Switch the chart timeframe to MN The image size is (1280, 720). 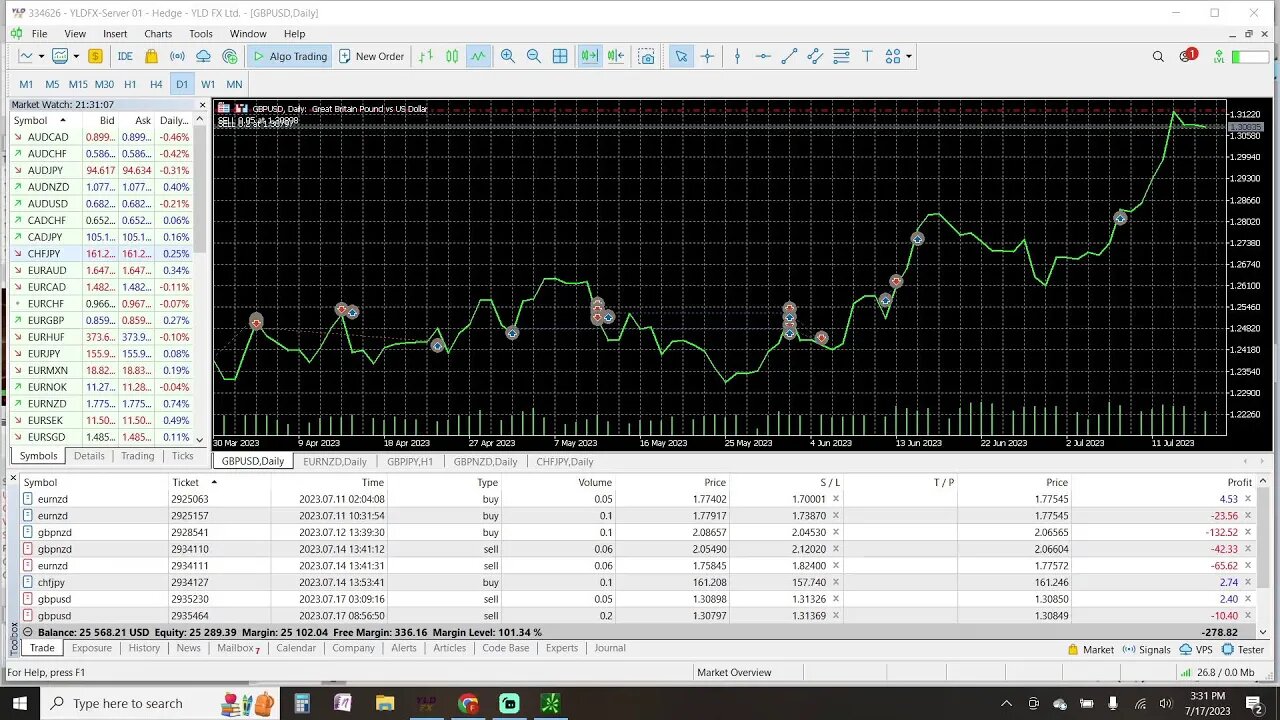coord(234,85)
